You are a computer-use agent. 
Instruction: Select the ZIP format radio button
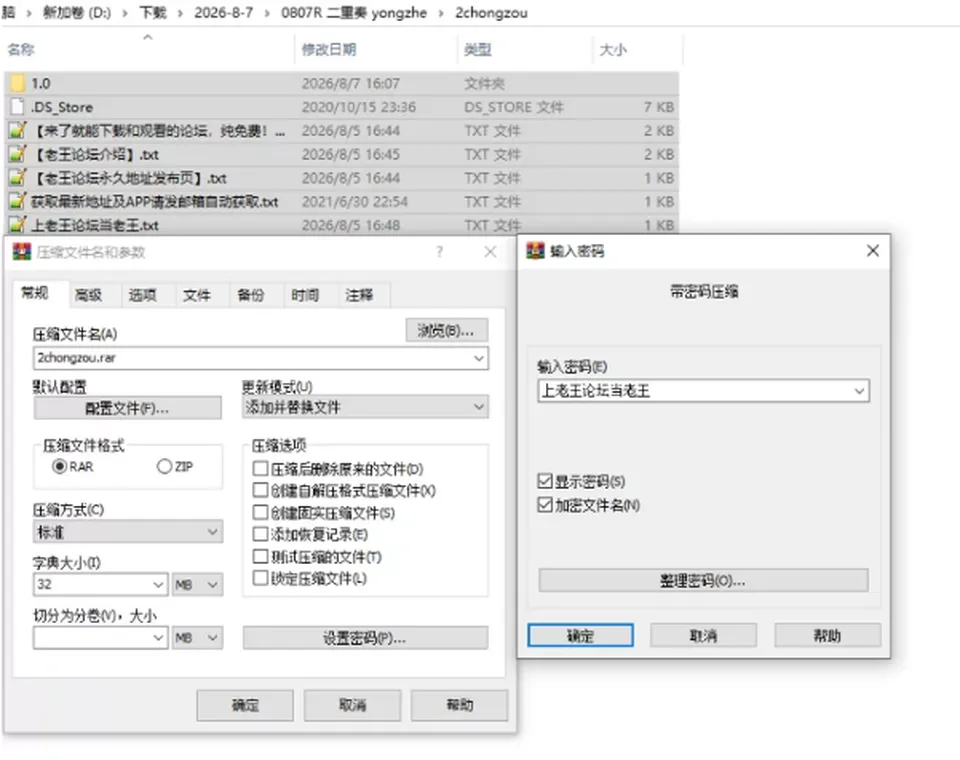pyautogui.click(x=164, y=467)
